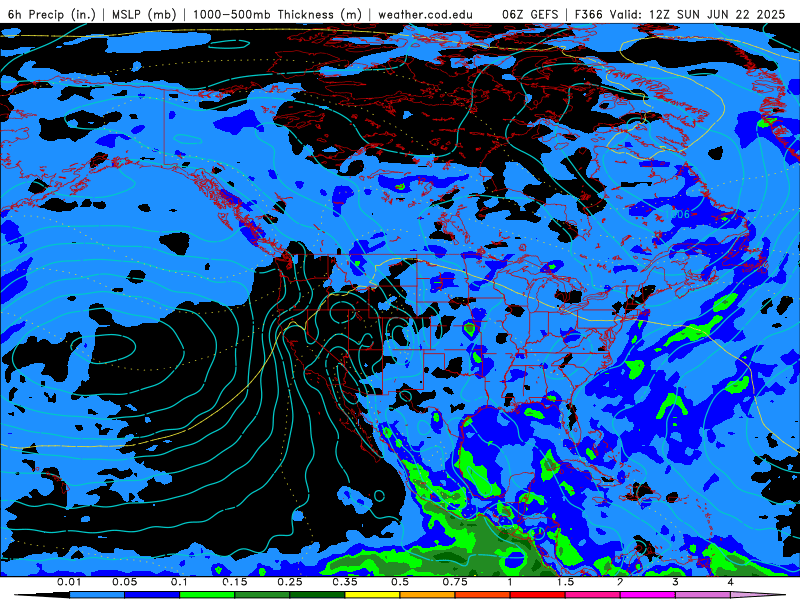Click the '06Z GEFS' model run label
The image size is (800, 600).
pyautogui.click(x=531, y=14)
